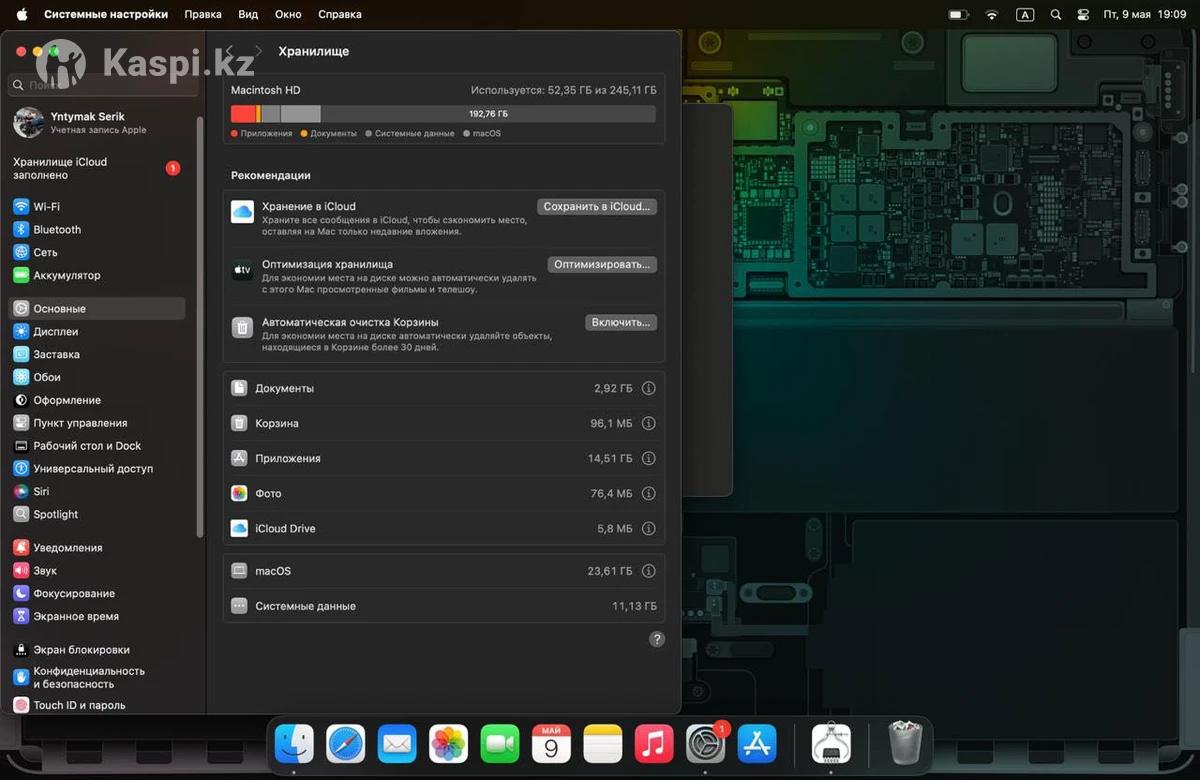1200x780 pixels.
Task: Open battery status in the menu bar
Action: [958, 15]
